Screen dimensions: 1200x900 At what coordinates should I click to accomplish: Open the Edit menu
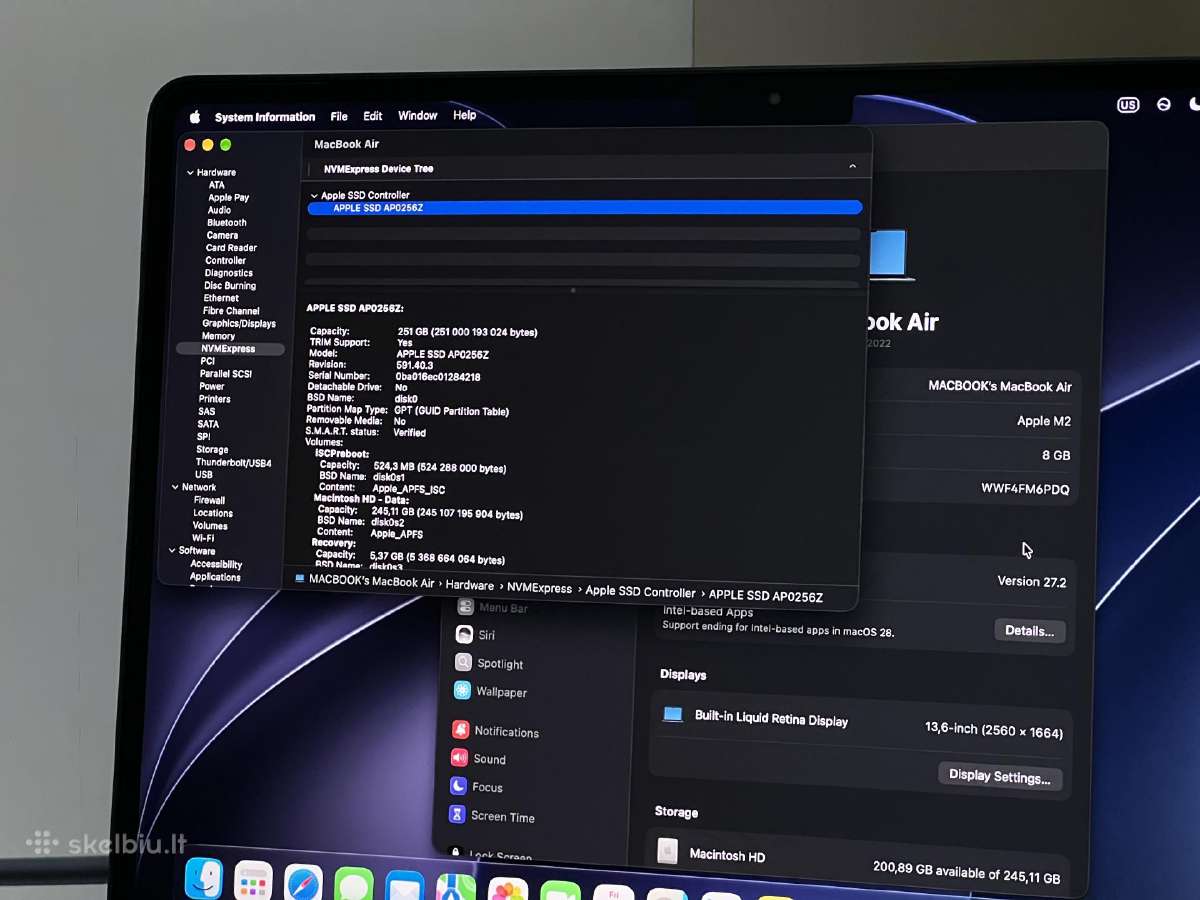tap(373, 116)
